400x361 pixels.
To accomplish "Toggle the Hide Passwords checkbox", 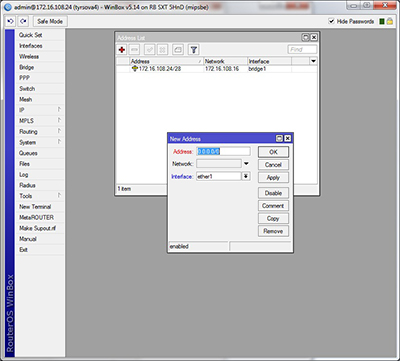I will pos(331,21).
